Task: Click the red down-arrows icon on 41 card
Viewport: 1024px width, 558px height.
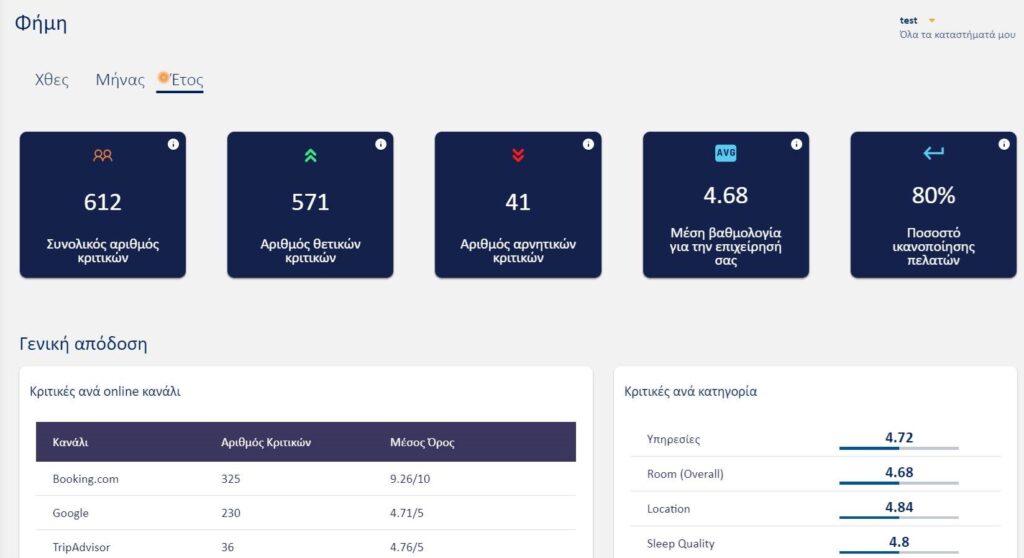Action: pyautogui.click(x=518, y=156)
